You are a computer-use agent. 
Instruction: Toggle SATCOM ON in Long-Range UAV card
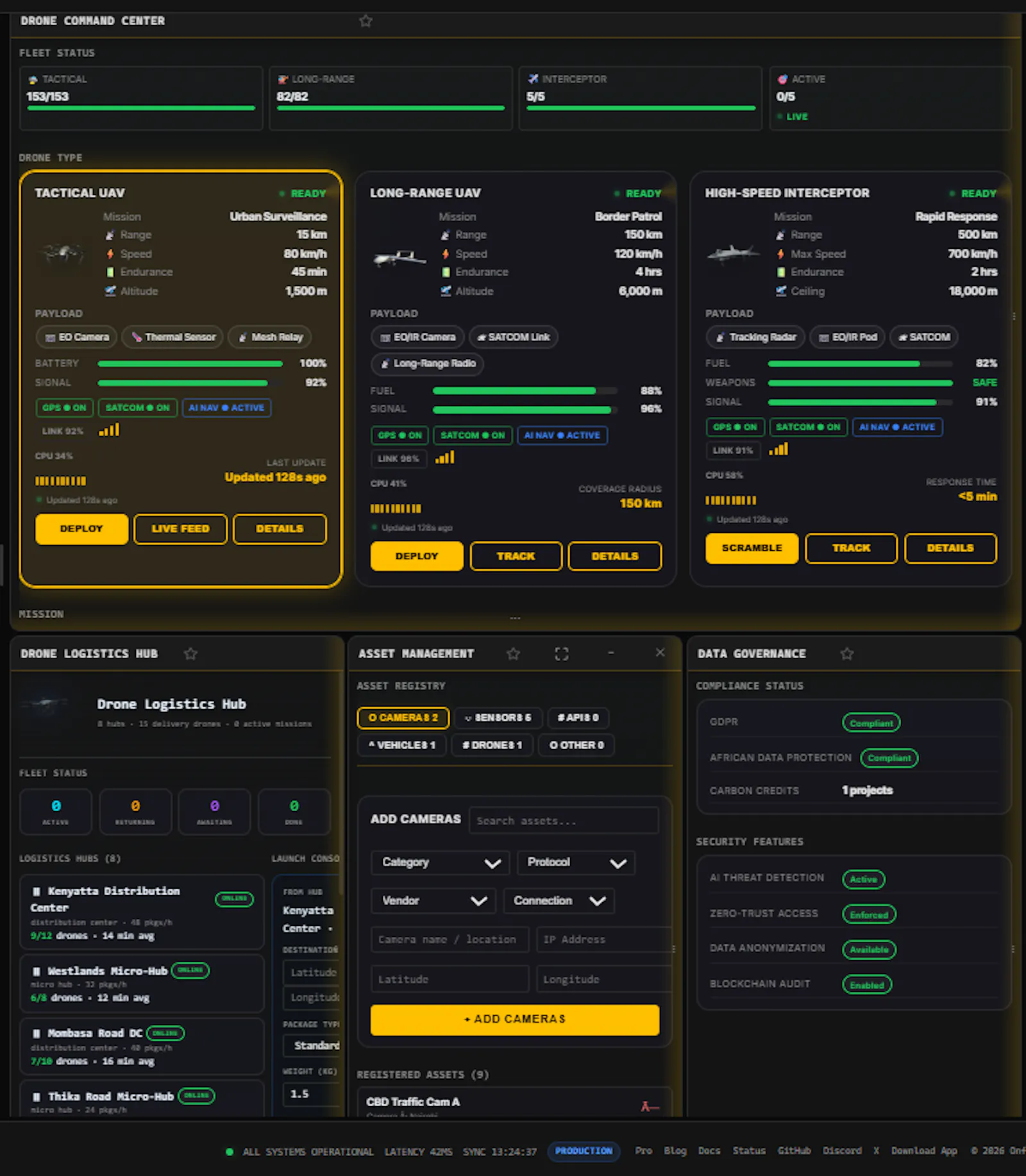[x=473, y=435]
